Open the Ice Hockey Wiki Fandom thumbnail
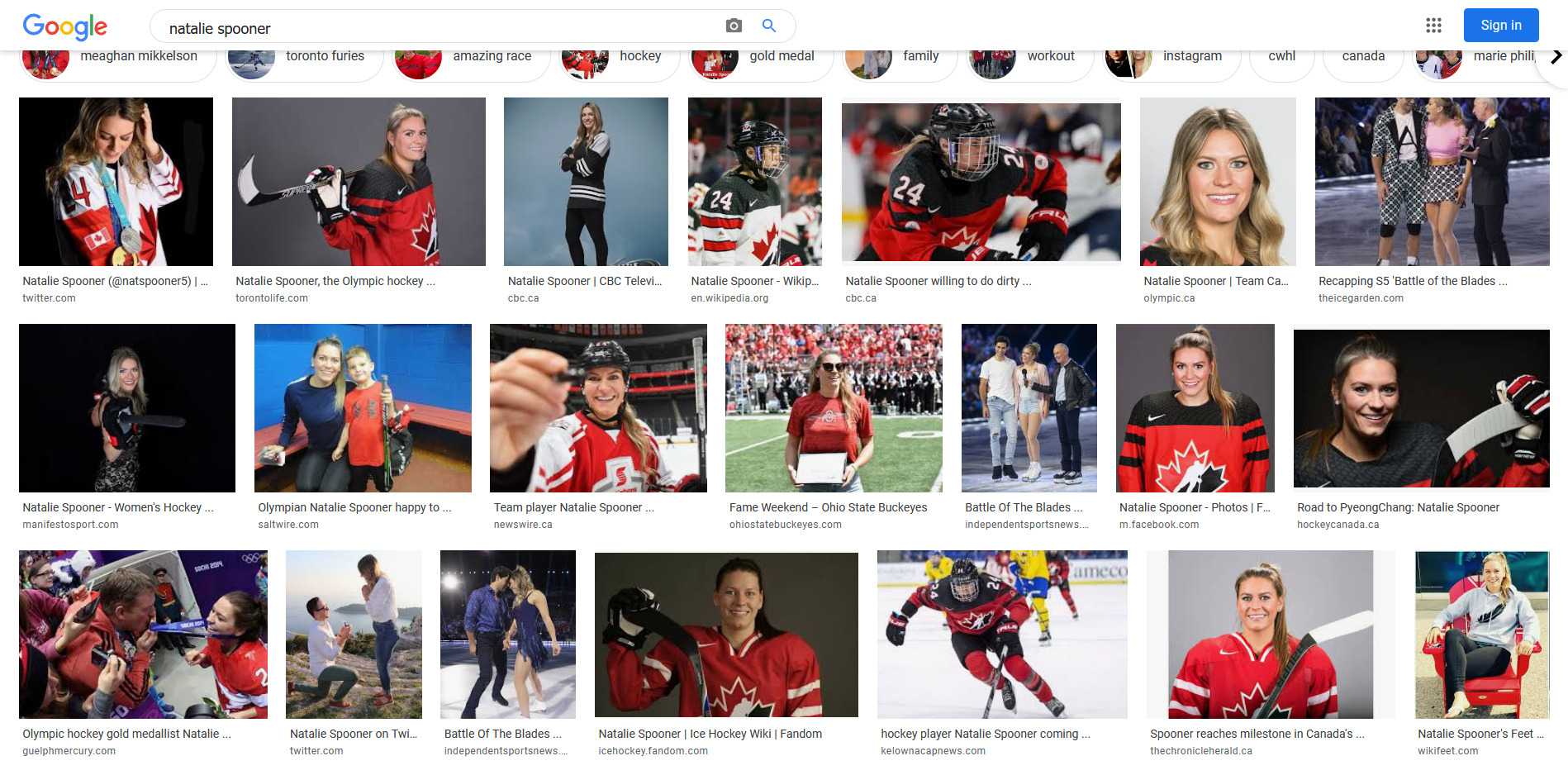 726,635
